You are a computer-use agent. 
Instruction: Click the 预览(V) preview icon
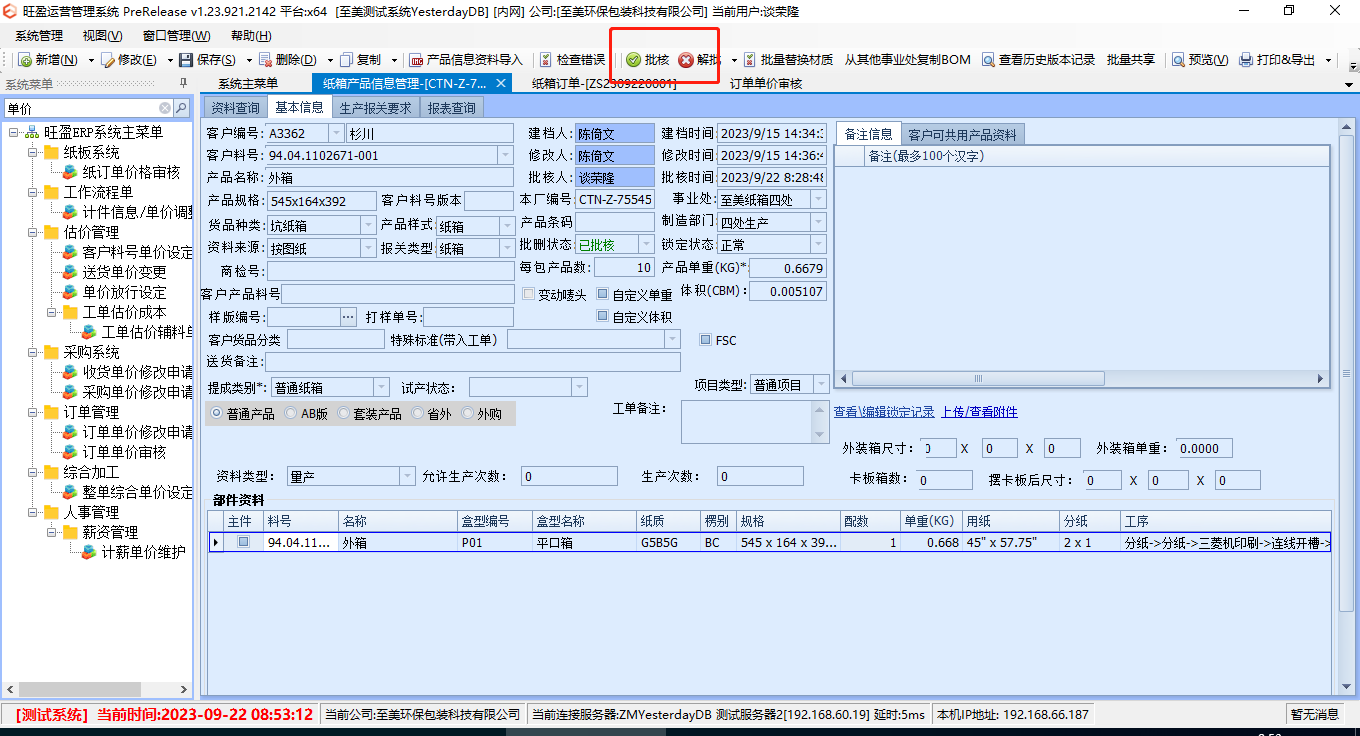[1178, 60]
